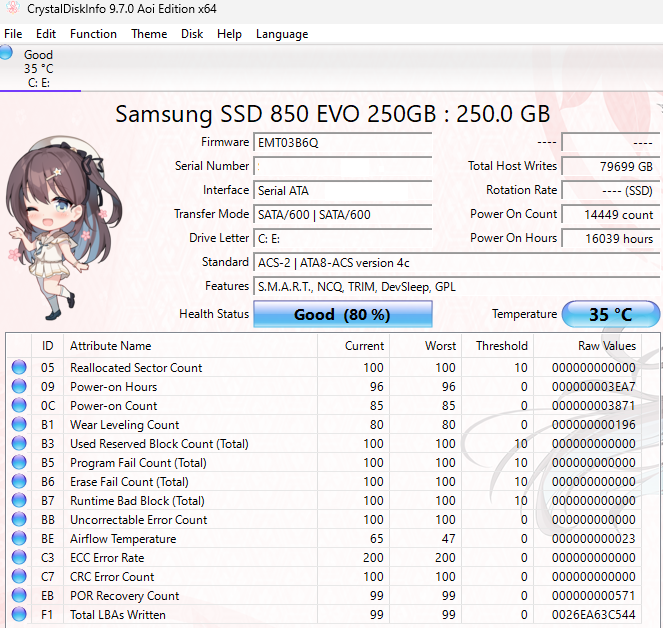The width and height of the screenshot is (663, 633).
Task: Click the disk health orb above the drive tab
Action: pos(8,54)
